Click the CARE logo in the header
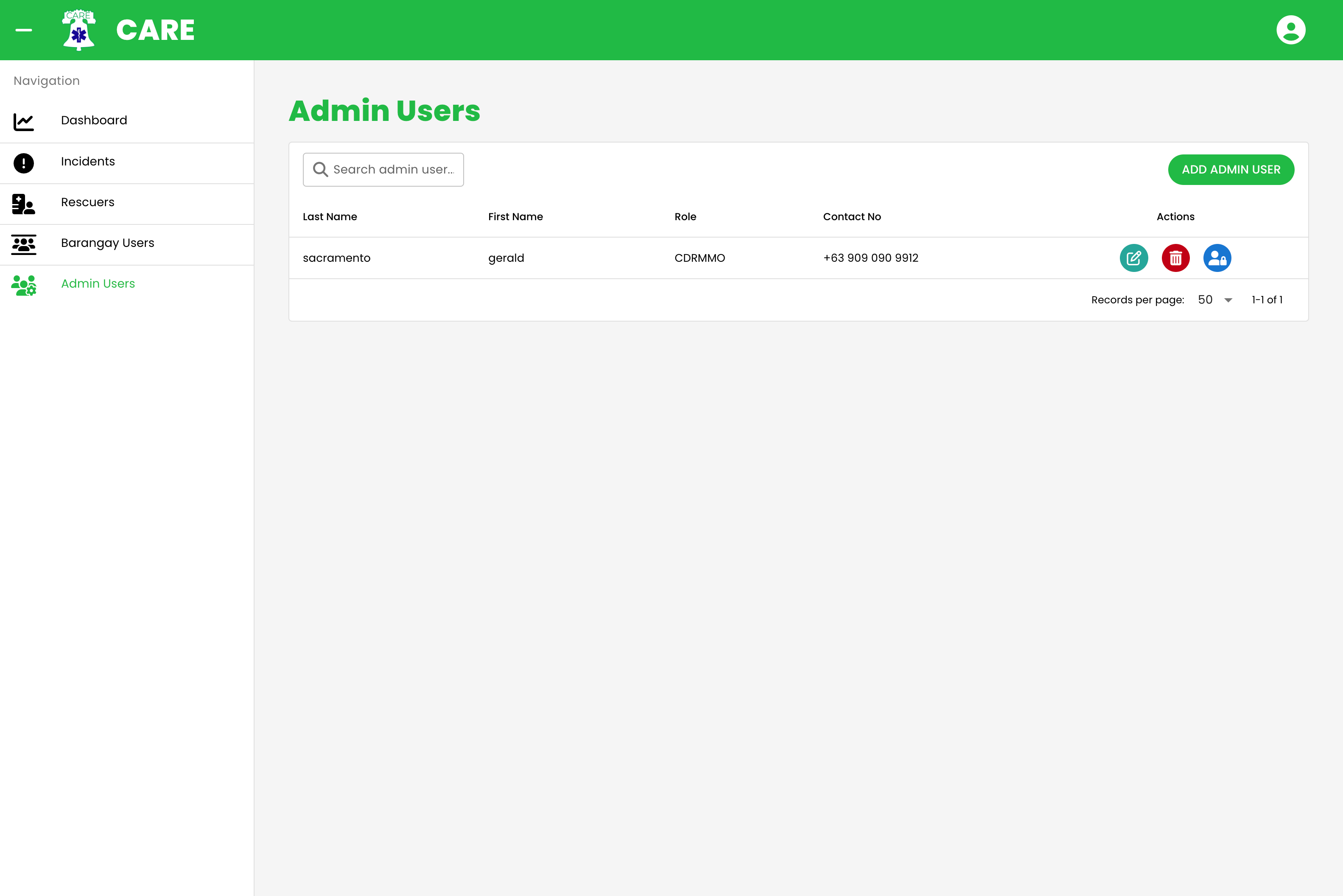Viewport: 1343px width, 896px height. (78, 30)
